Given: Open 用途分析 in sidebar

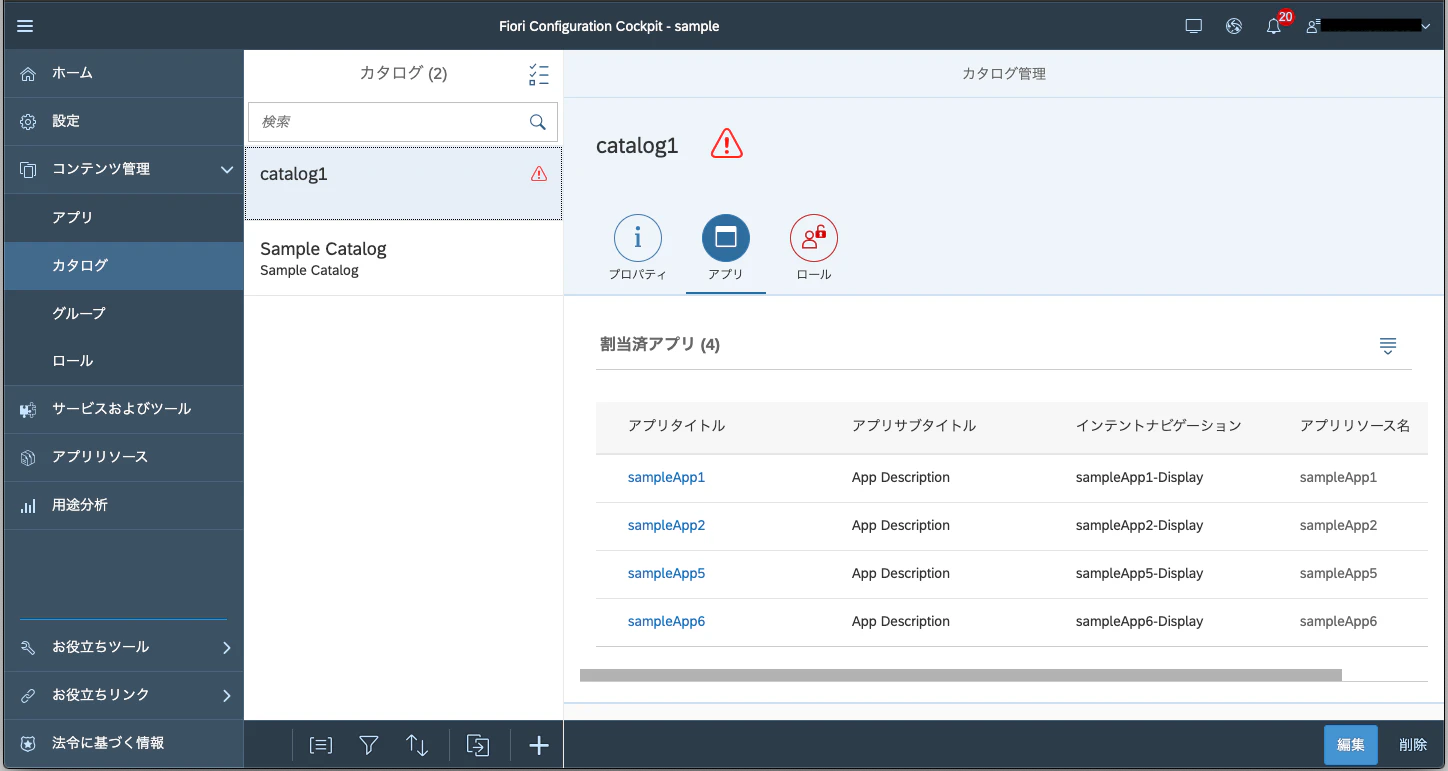Looking at the screenshot, I should (124, 505).
